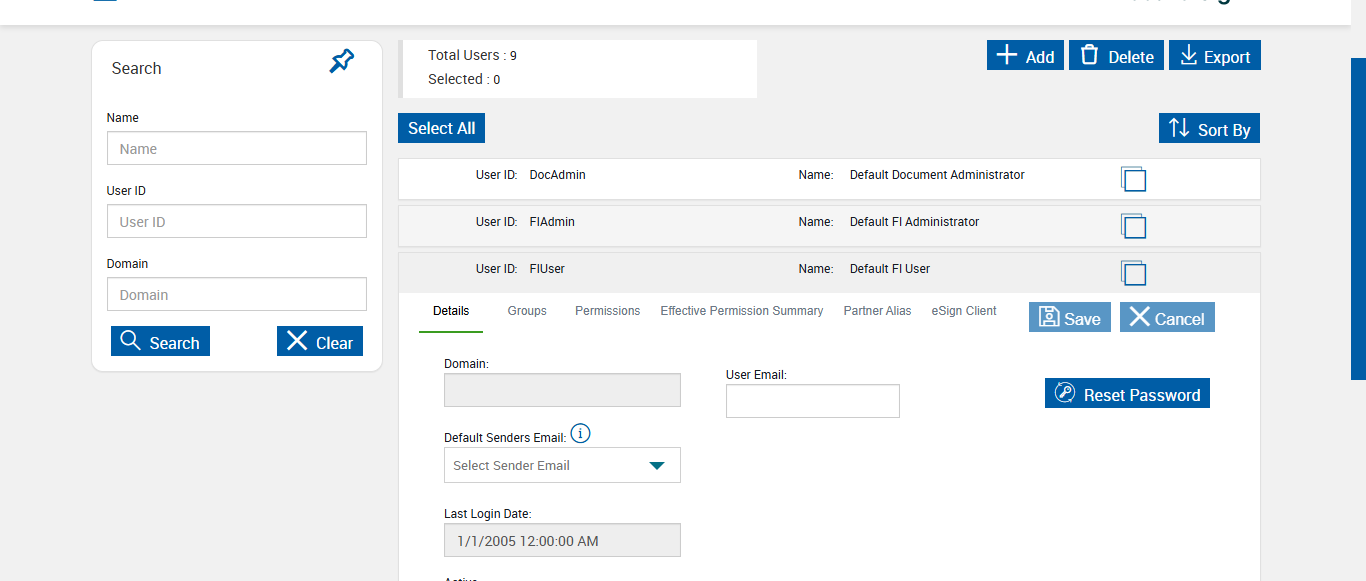Click the Export download icon
1366x581 pixels.
tap(1188, 56)
